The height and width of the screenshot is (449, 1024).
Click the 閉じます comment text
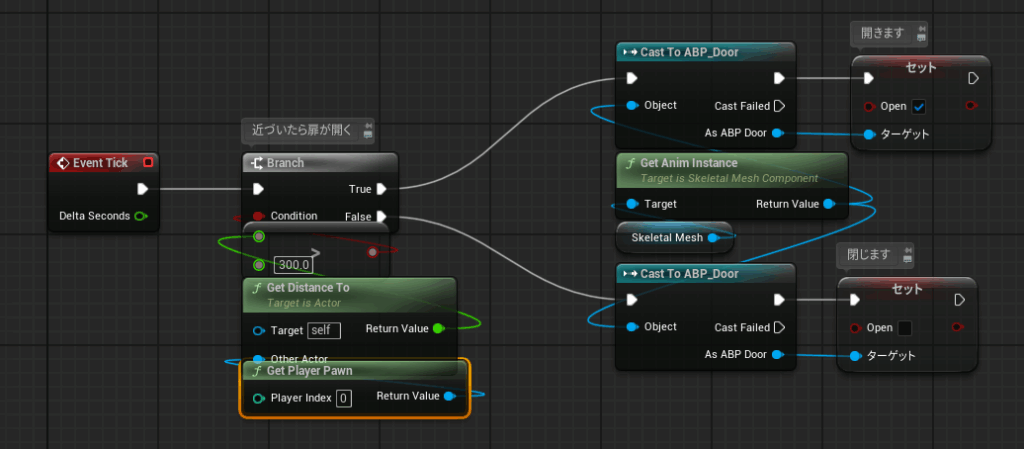869,255
